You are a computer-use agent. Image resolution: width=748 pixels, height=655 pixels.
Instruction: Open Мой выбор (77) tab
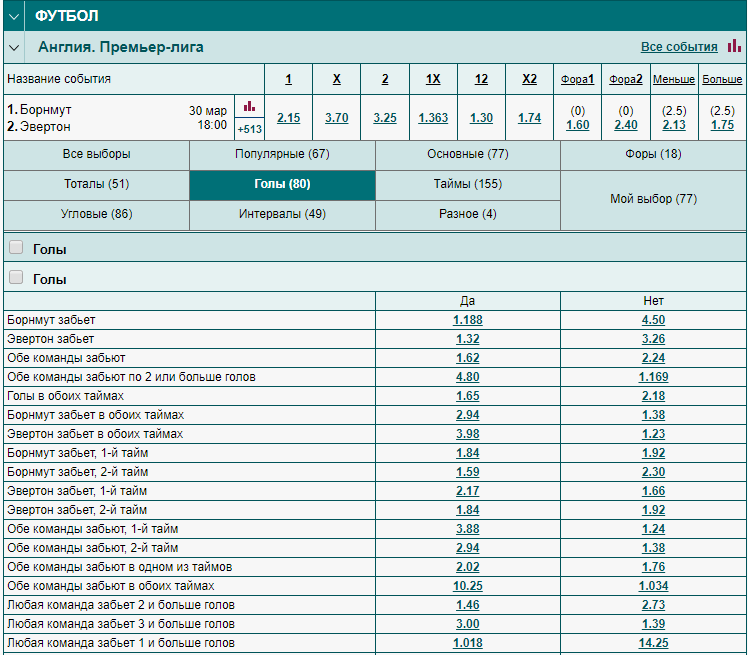point(654,199)
